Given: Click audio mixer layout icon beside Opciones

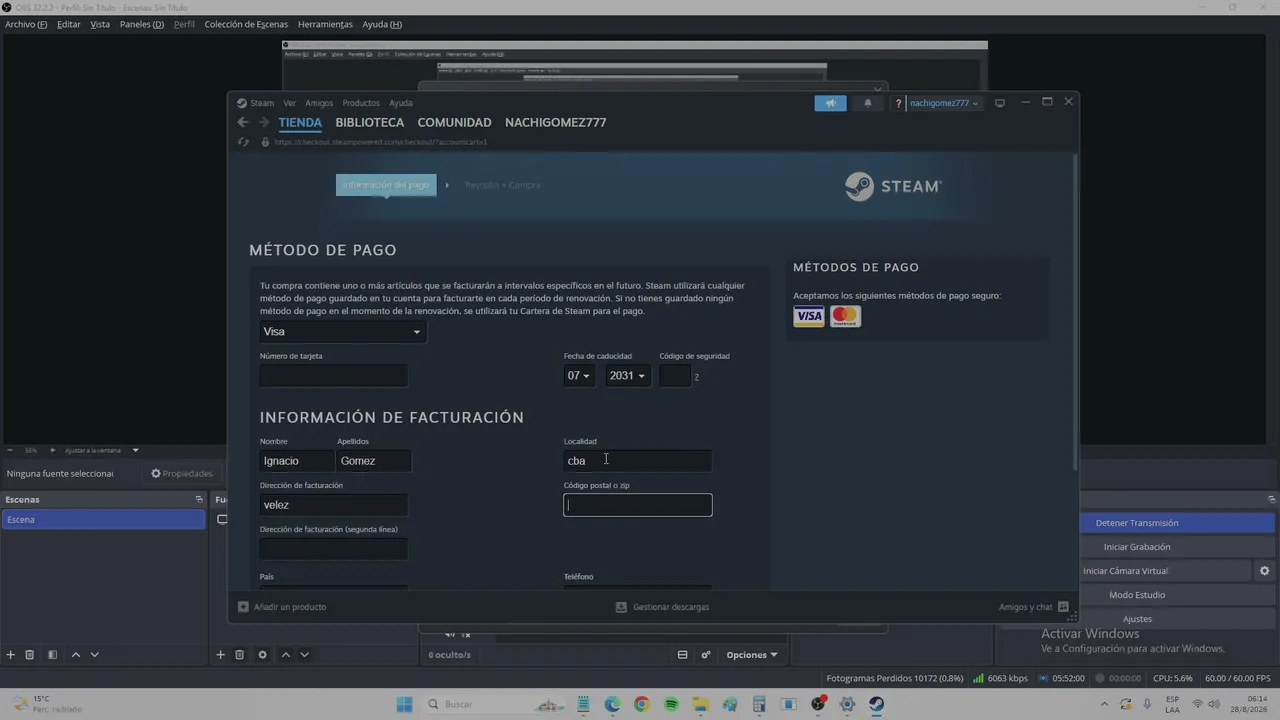Looking at the screenshot, I should (x=682, y=655).
